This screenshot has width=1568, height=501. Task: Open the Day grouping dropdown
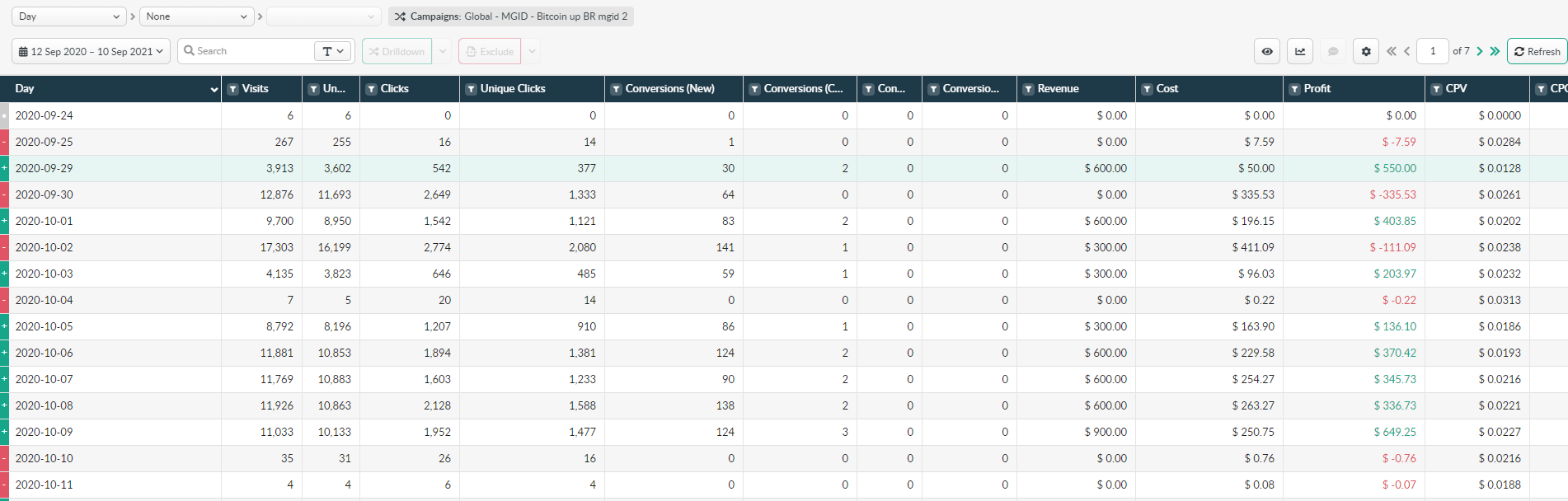tap(68, 16)
